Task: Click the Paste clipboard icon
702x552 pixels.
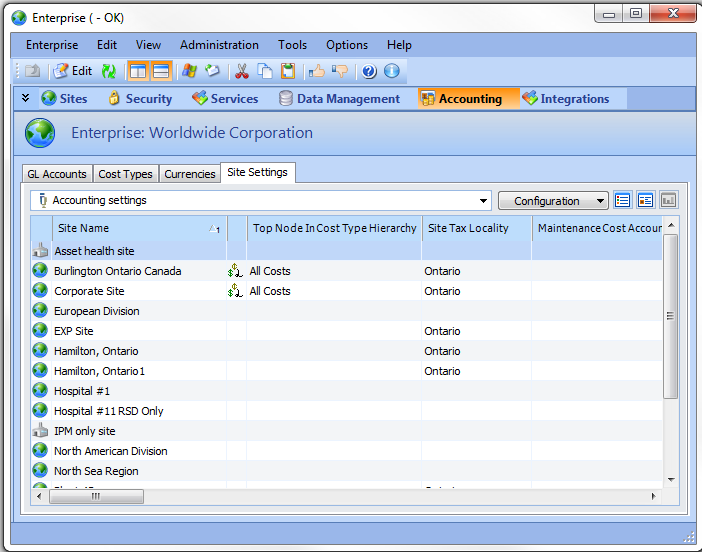Action: pyautogui.click(x=288, y=71)
